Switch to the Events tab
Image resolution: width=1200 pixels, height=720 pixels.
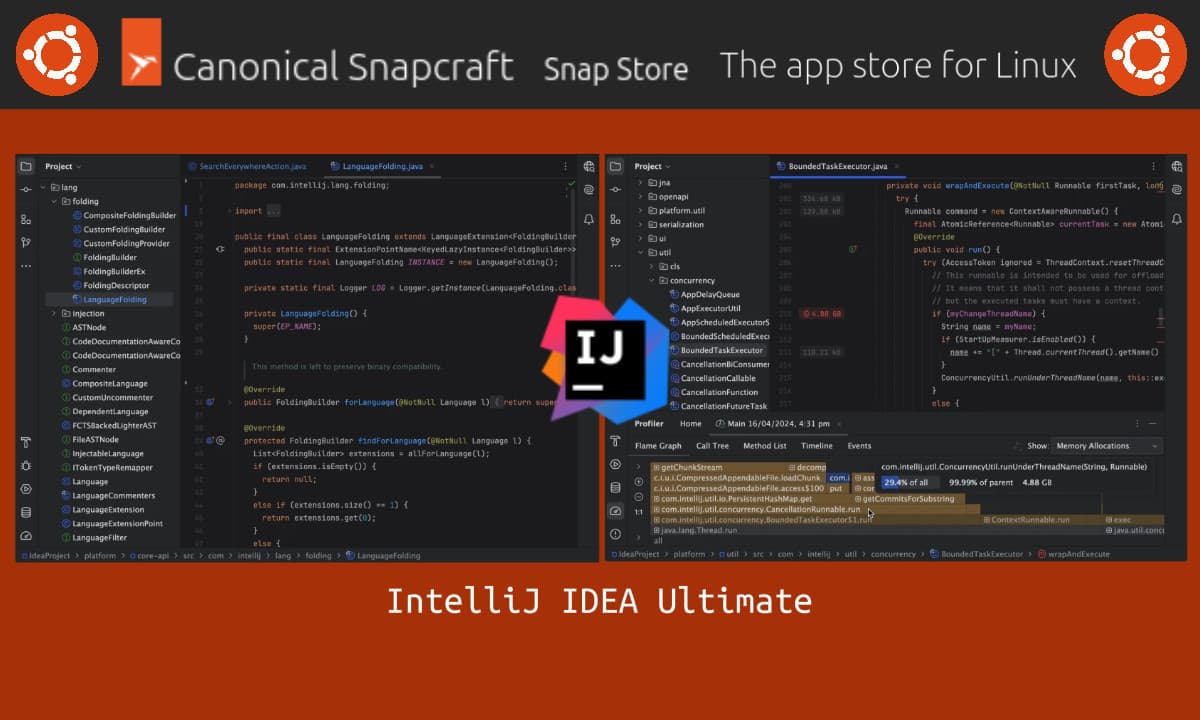click(x=859, y=446)
